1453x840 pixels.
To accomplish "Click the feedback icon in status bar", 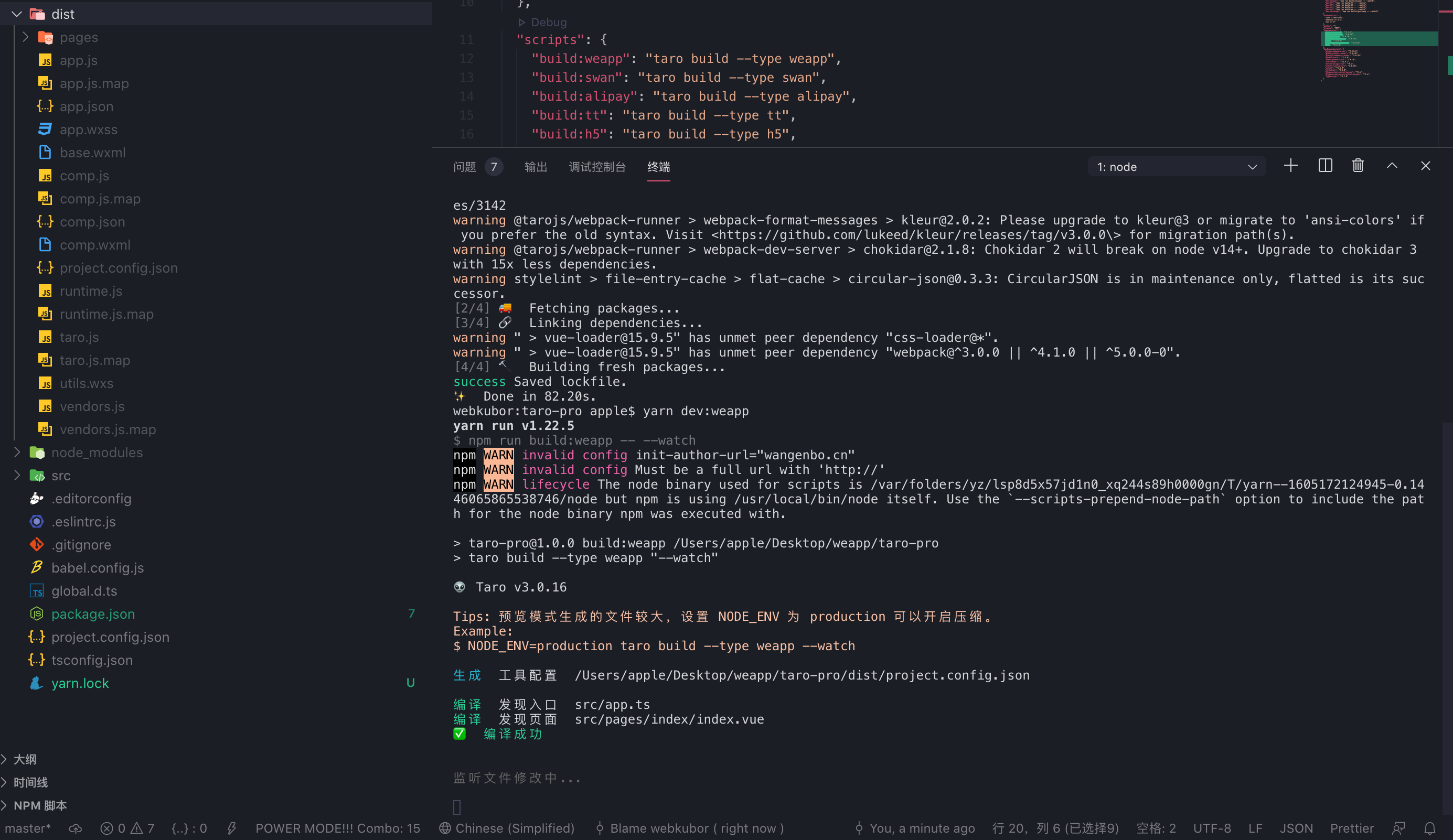I will pos(1398,828).
